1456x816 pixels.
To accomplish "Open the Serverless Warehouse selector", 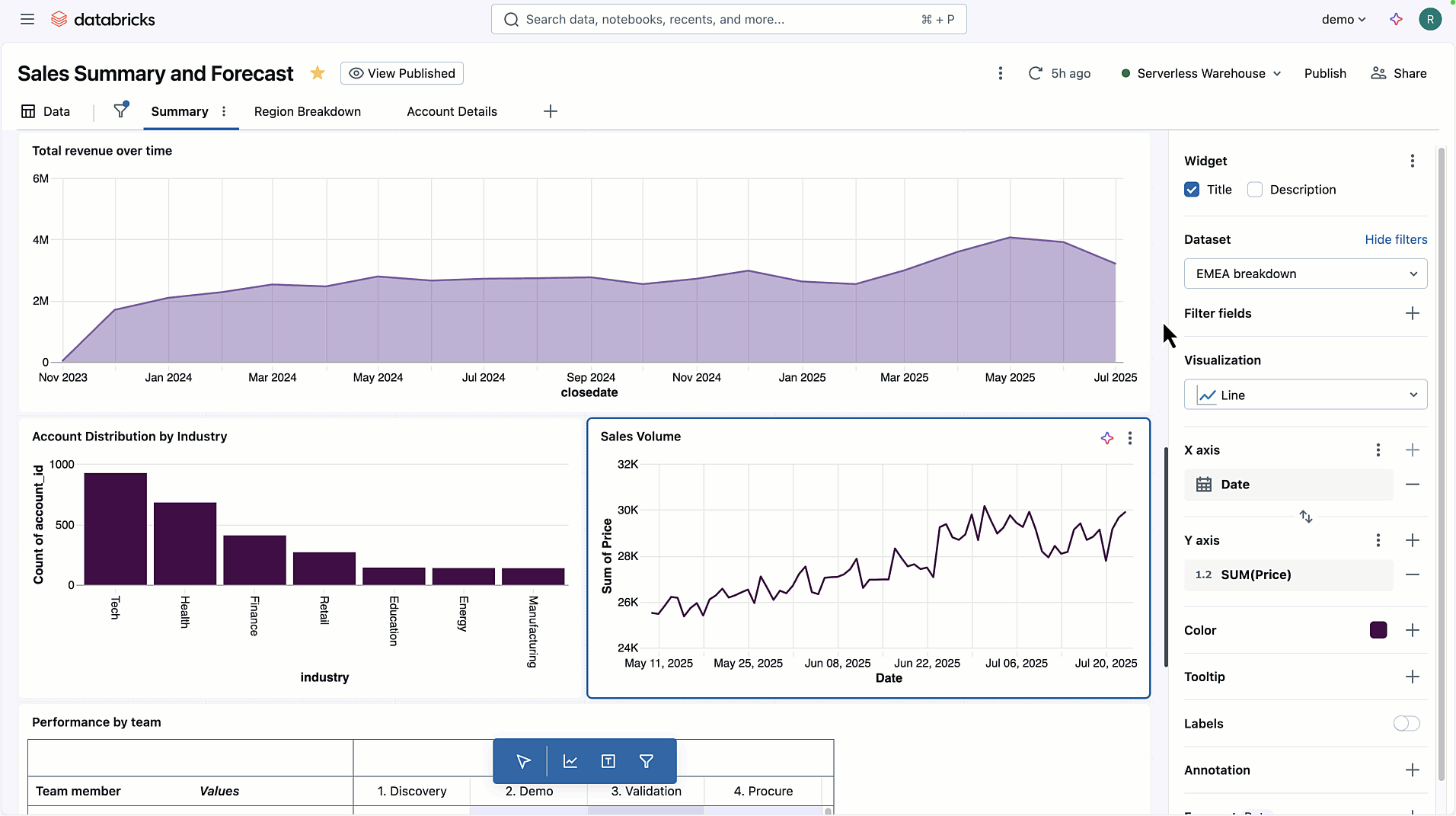I will (x=1202, y=73).
